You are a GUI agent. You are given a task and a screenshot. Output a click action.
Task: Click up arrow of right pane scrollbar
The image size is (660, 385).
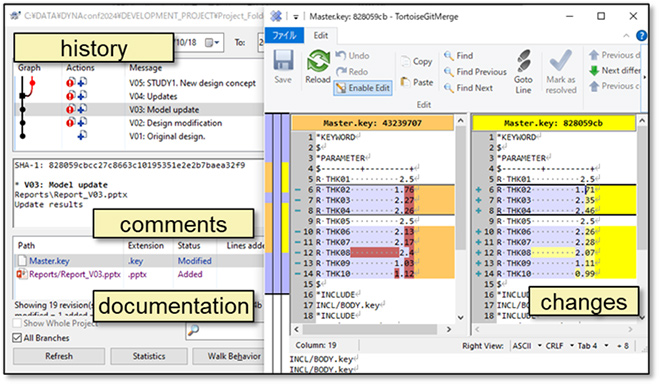[x=642, y=121]
